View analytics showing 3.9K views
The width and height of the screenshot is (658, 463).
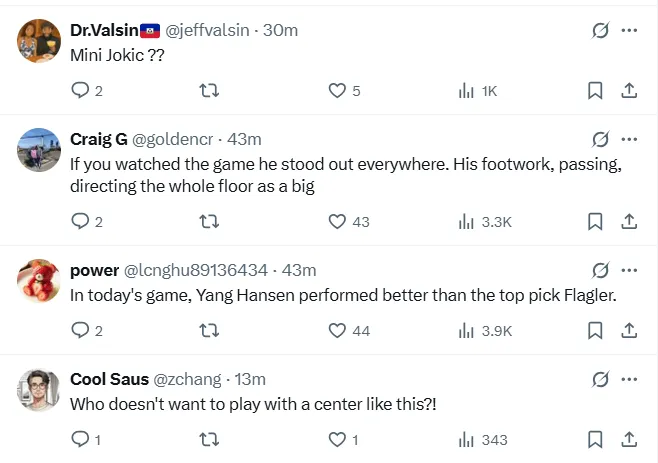[485, 331]
